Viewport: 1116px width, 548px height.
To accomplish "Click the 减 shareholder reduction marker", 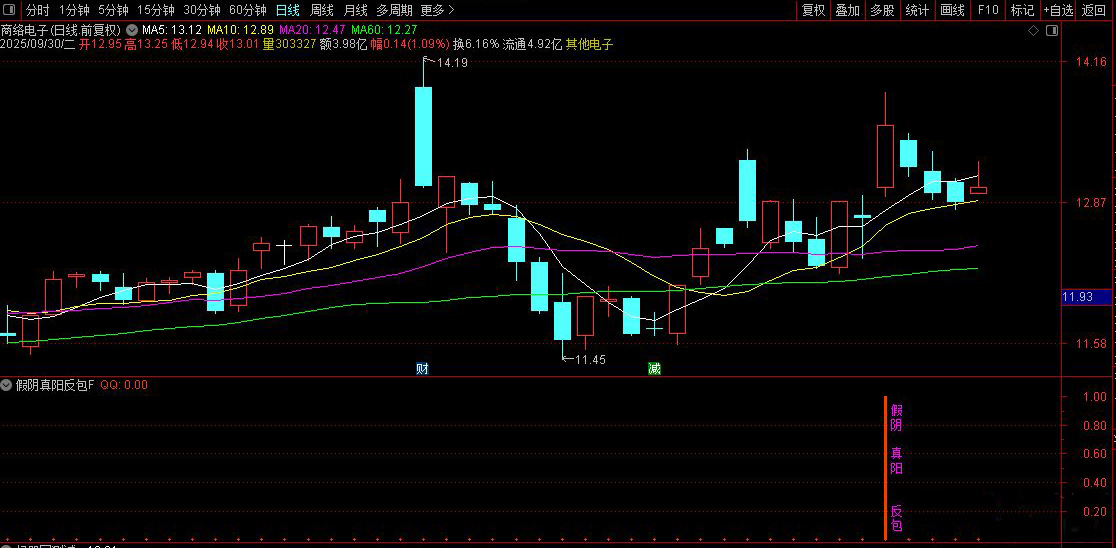I will (654, 368).
